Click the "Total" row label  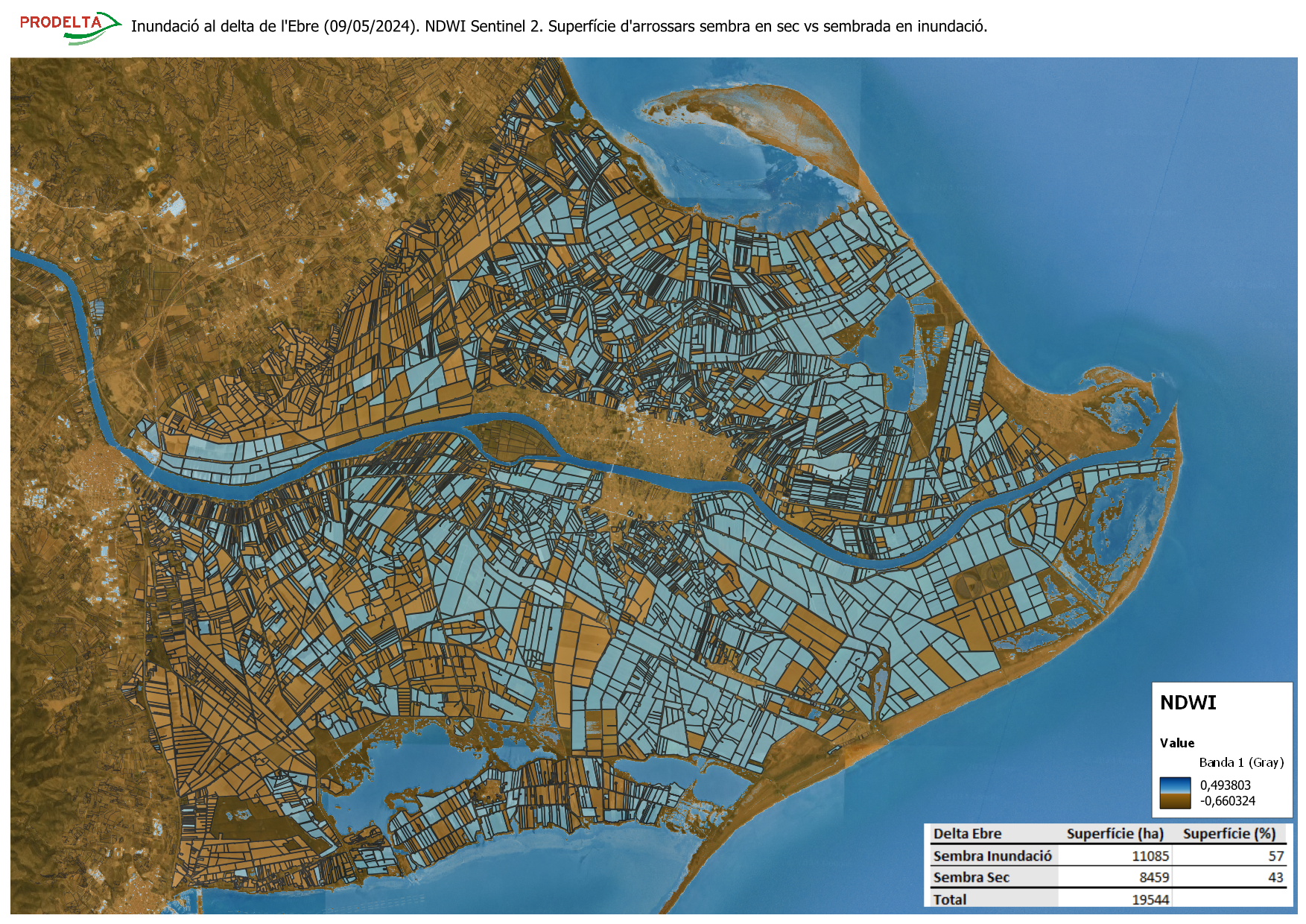pyautogui.click(x=950, y=899)
